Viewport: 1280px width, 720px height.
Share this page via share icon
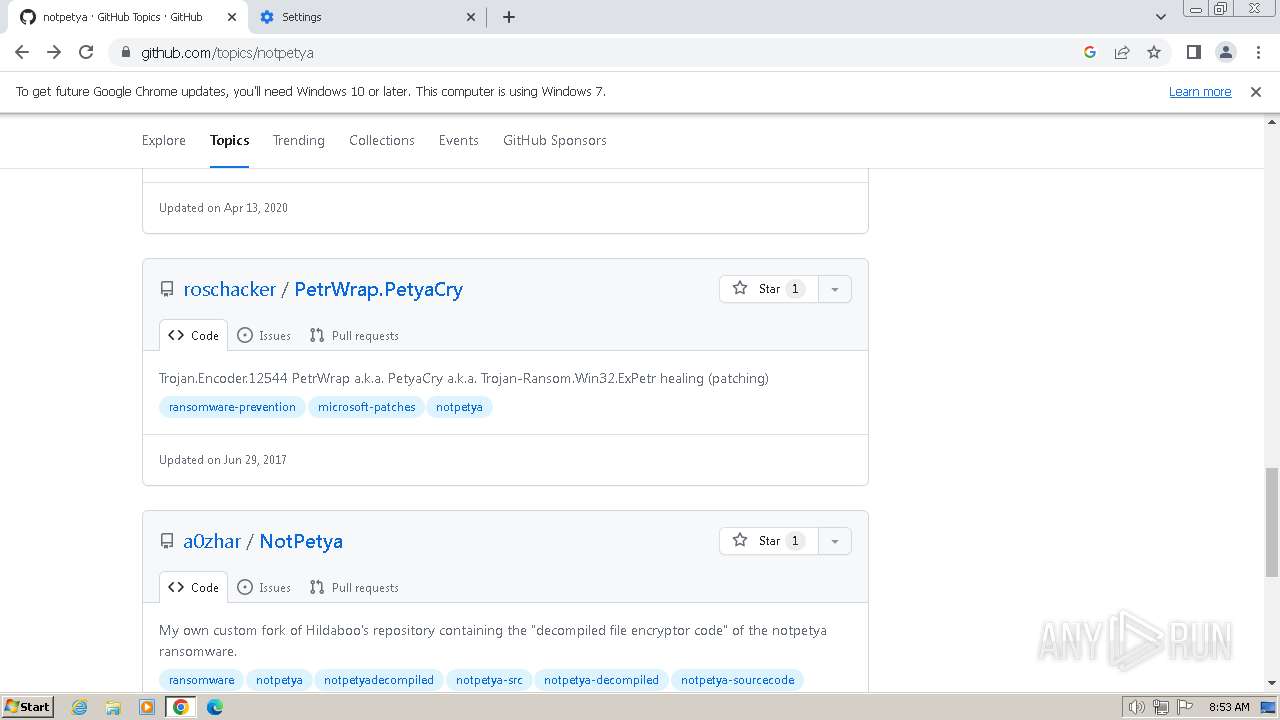click(1122, 52)
